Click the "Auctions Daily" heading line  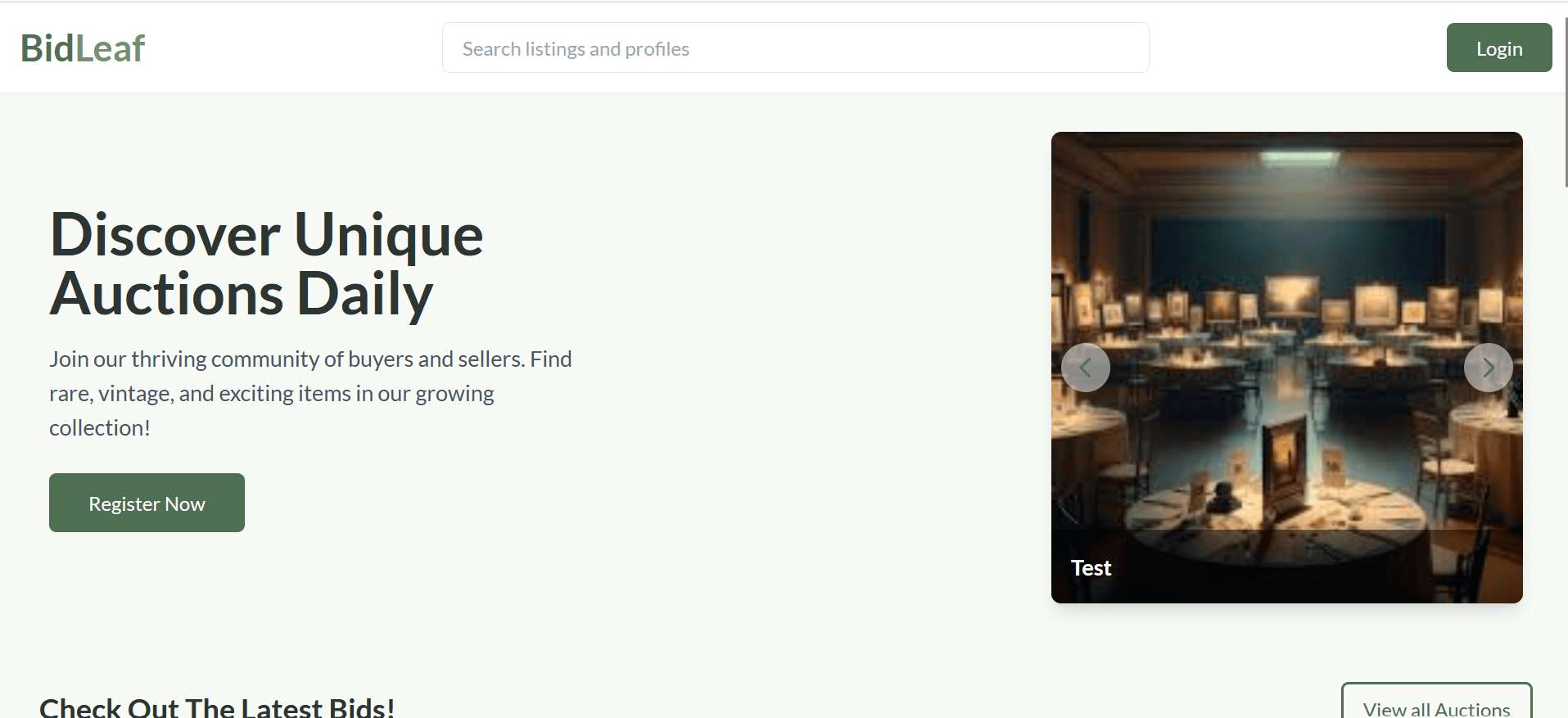[242, 294]
